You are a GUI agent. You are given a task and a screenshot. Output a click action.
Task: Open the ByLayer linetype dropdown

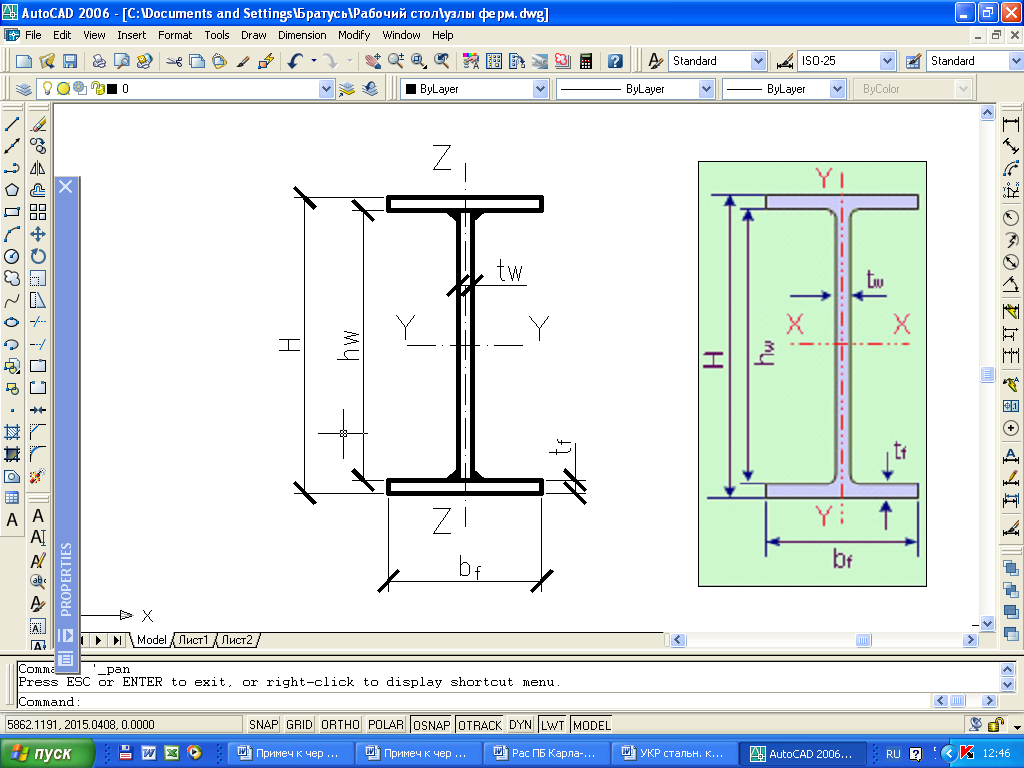(x=706, y=89)
